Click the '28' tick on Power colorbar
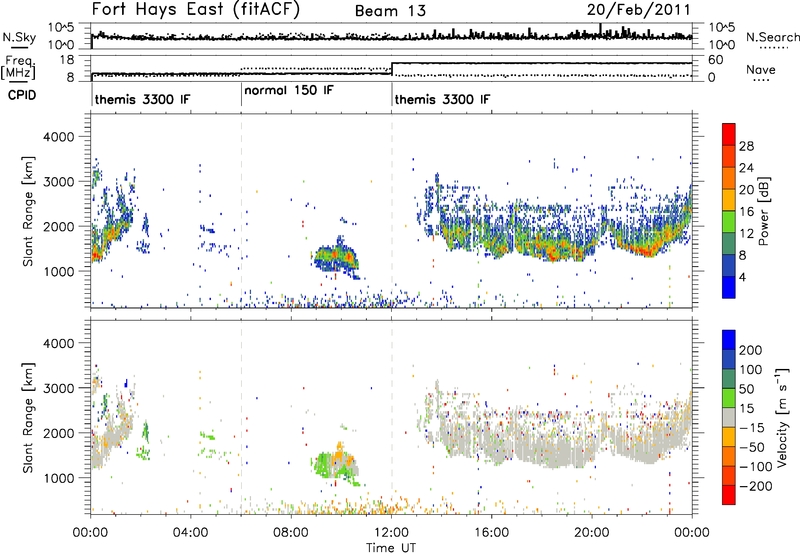Image resolution: width=800 pixels, height=554 pixels. pyautogui.click(x=746, y=146)
